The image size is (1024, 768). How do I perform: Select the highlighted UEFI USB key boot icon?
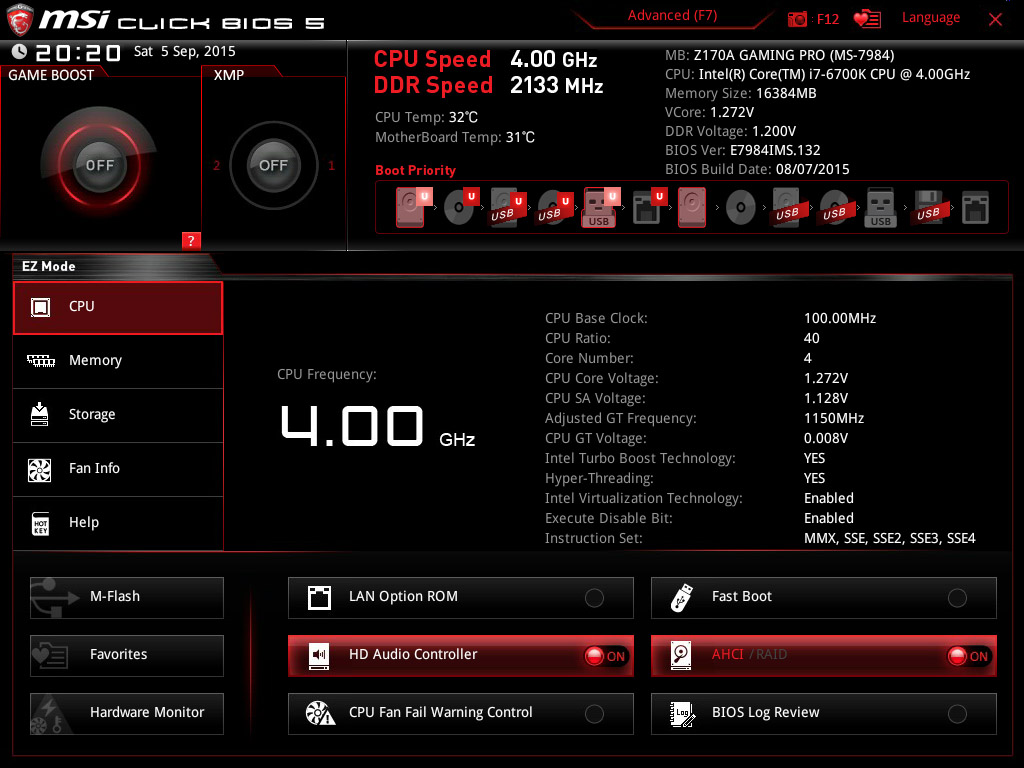600,207
